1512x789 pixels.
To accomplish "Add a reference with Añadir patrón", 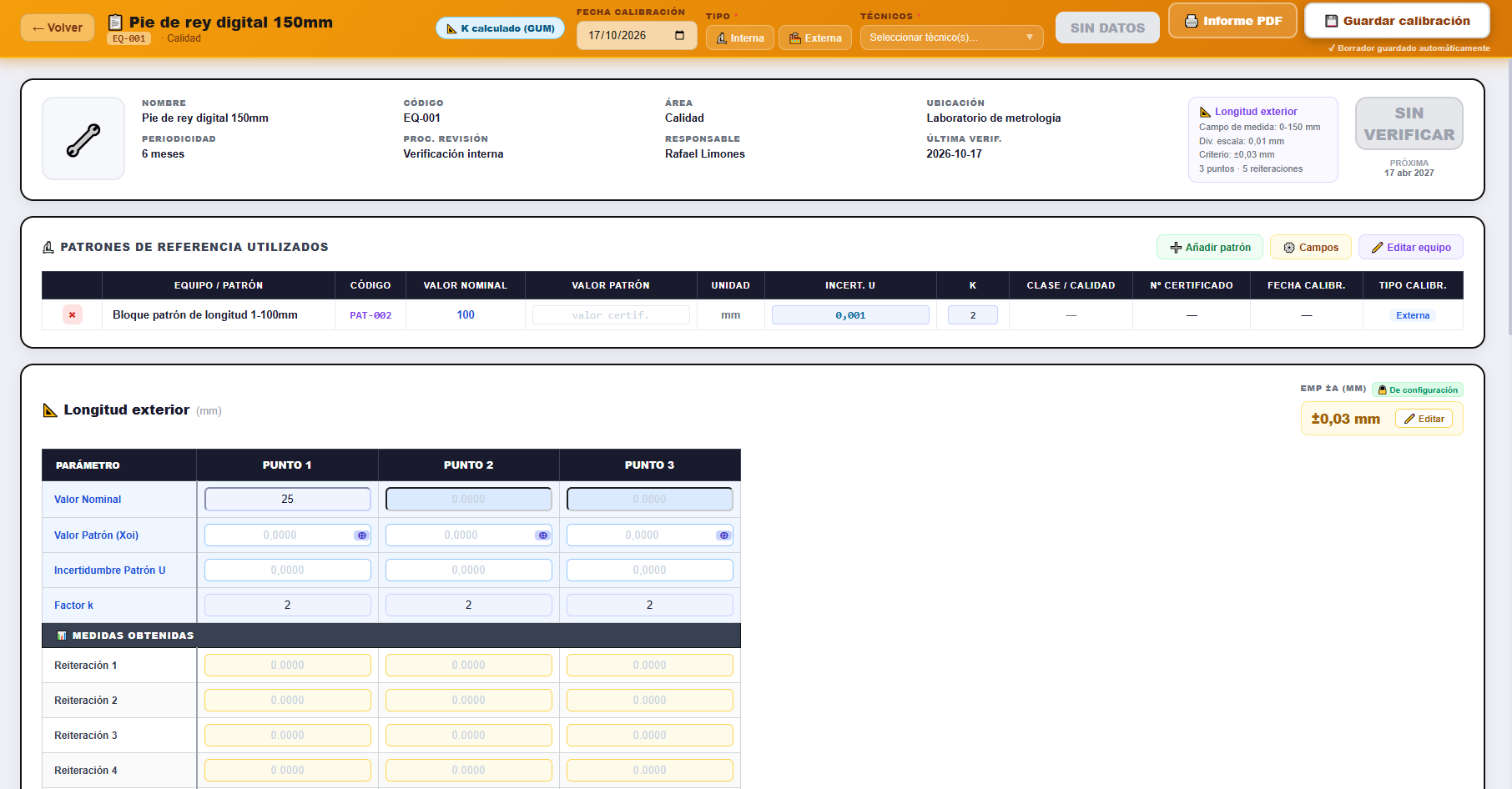I will [x=1210, y=247].
